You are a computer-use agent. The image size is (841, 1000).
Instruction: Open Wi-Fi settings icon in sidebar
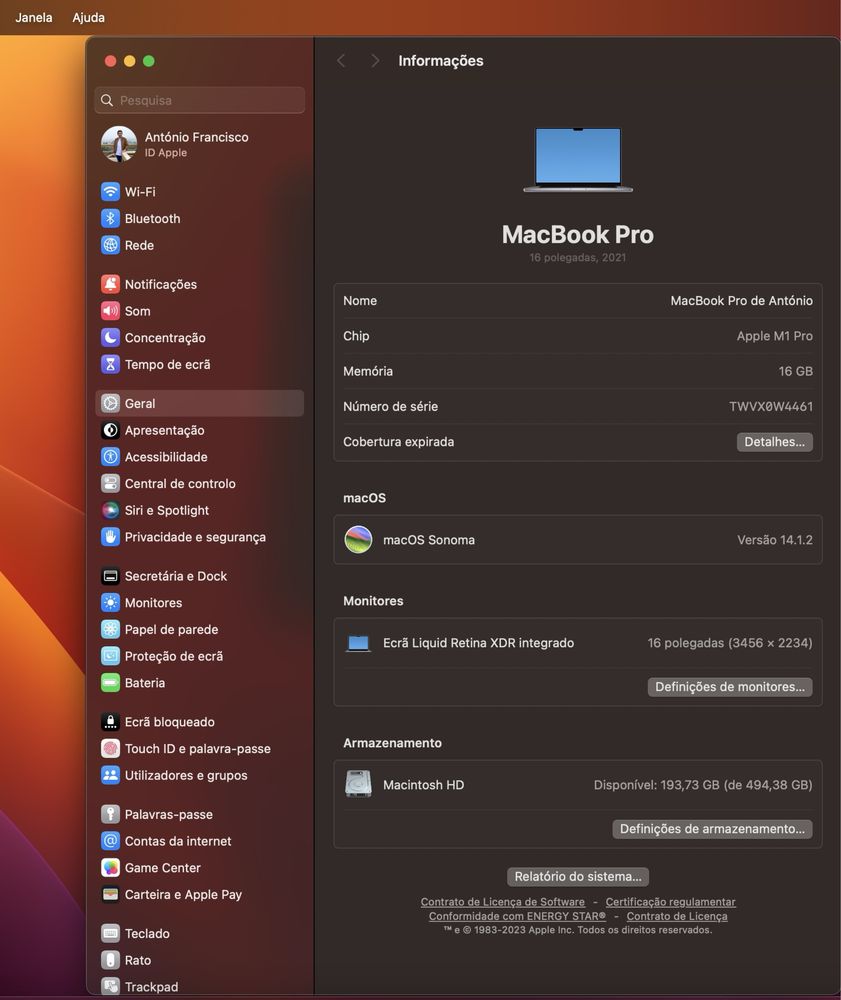pyautogui.click(x=110, y=191)
